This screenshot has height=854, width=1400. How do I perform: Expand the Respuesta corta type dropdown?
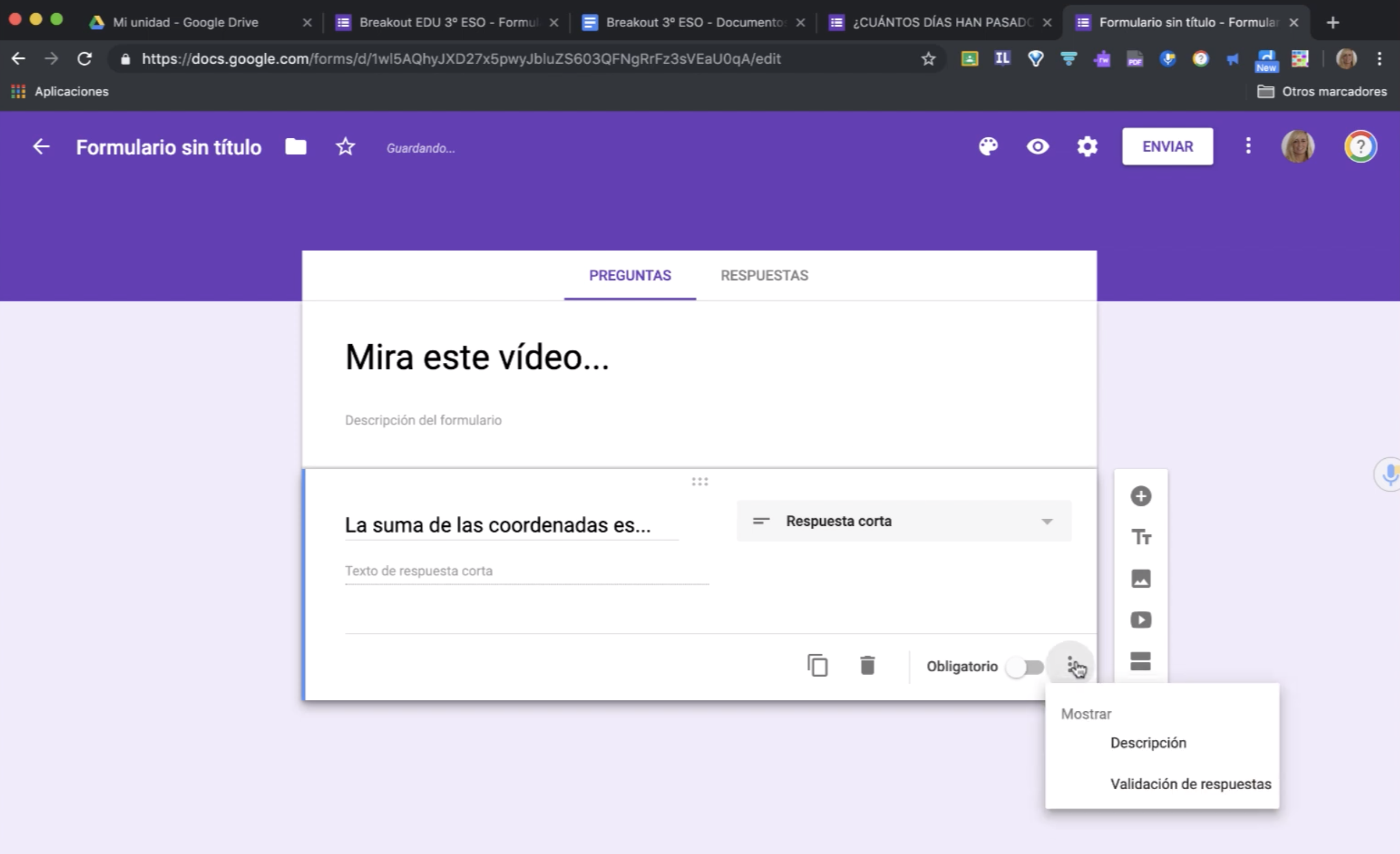903,521
